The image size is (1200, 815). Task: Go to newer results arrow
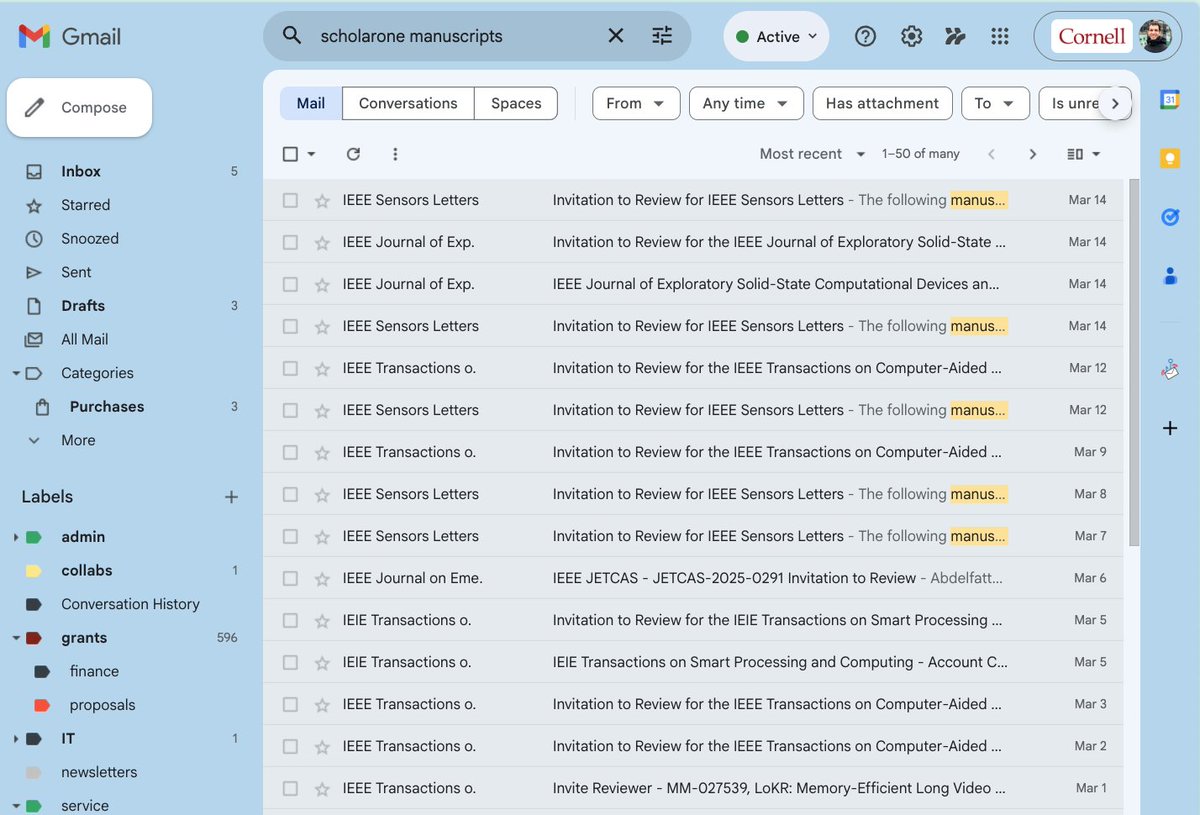click(x=991, y=154)
